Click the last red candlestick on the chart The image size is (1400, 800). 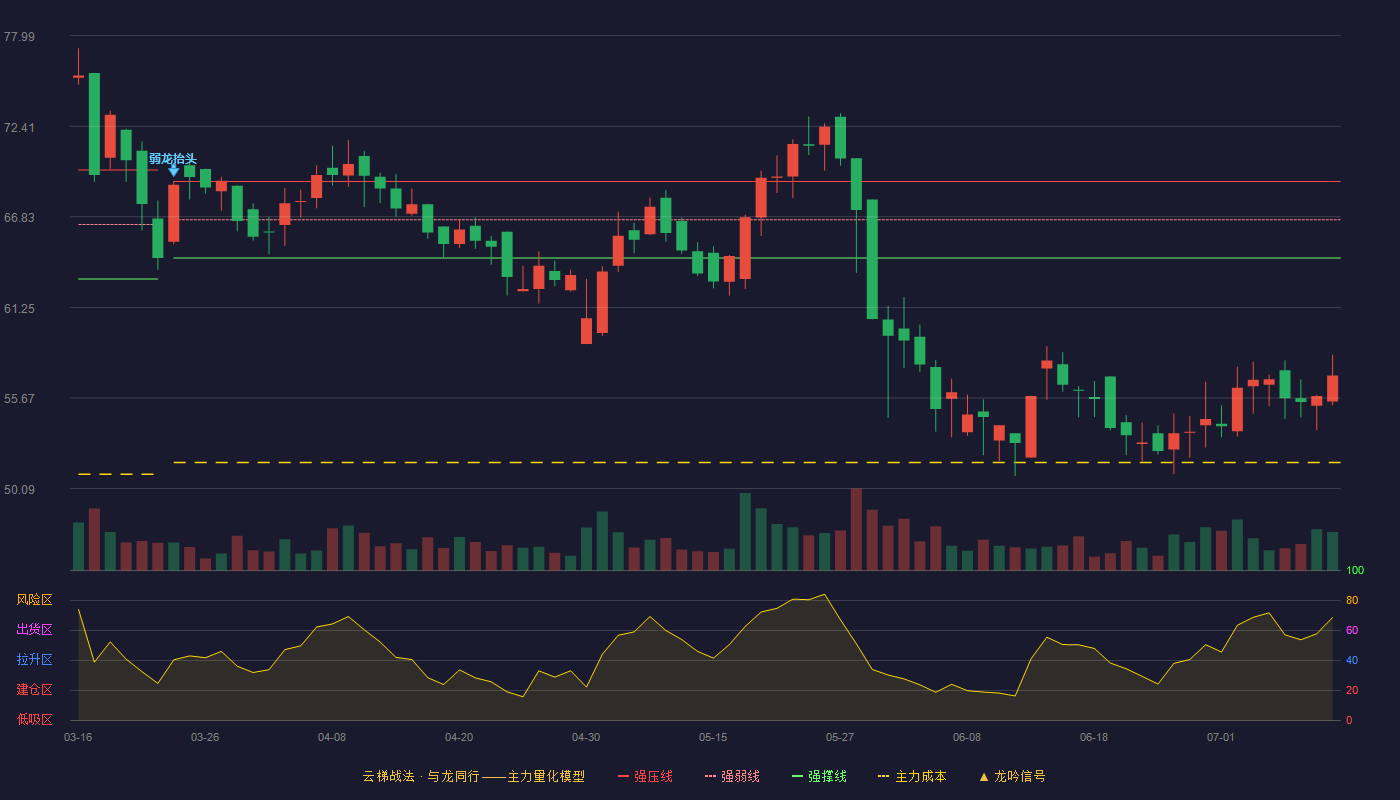click(x=1332, y=389)
